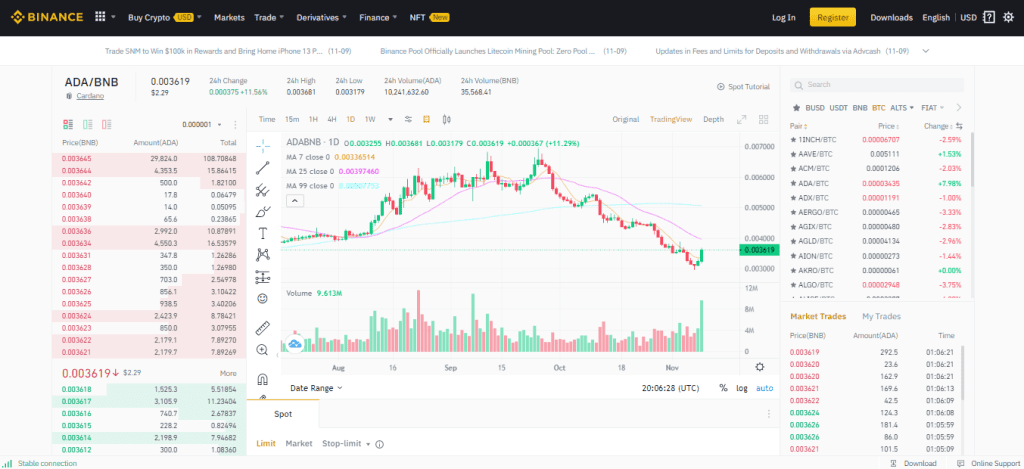Toggle log scale on chart

pyautogui.click(x=742, y=388)
